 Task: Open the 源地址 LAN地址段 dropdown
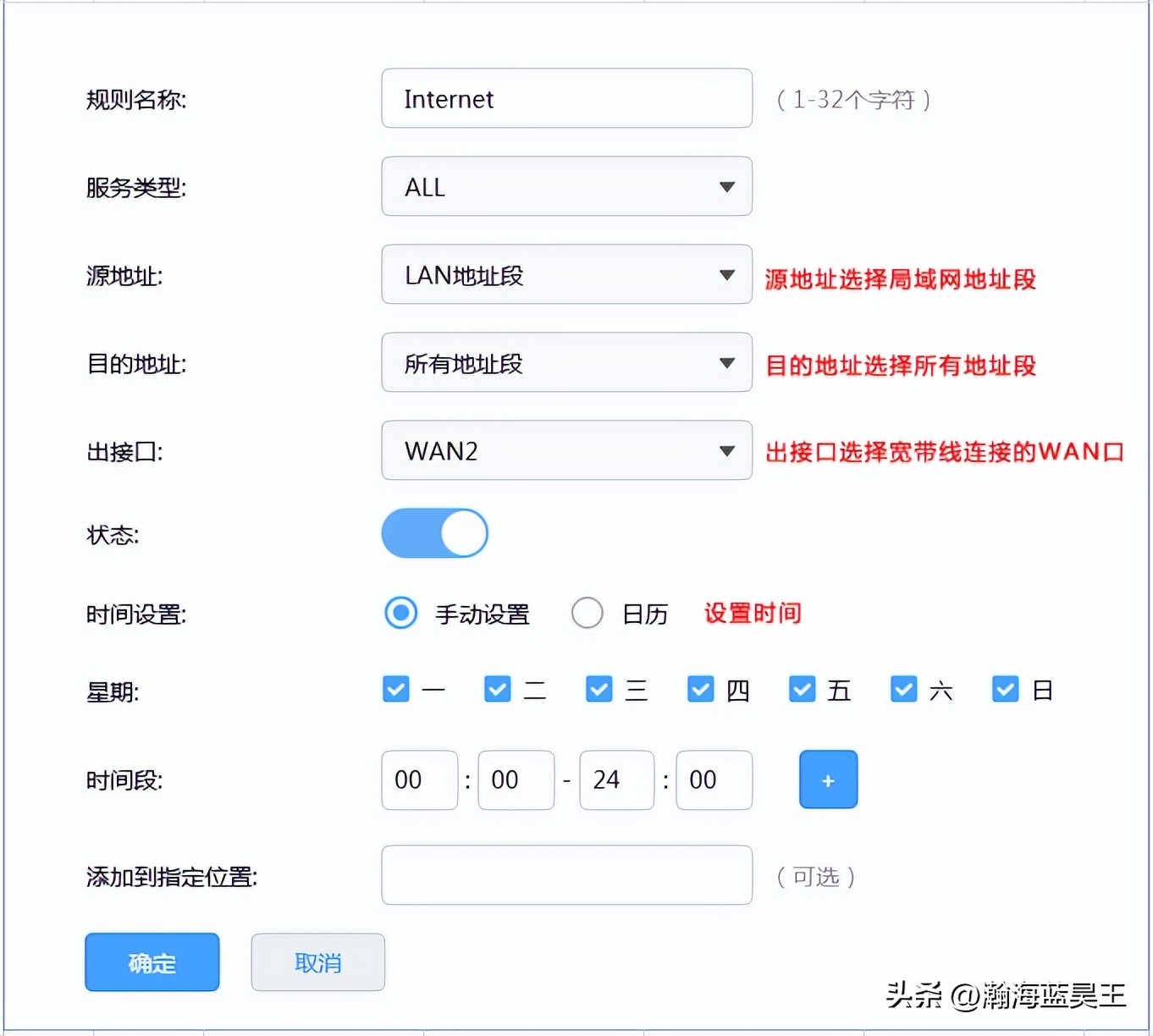point(565,274)
